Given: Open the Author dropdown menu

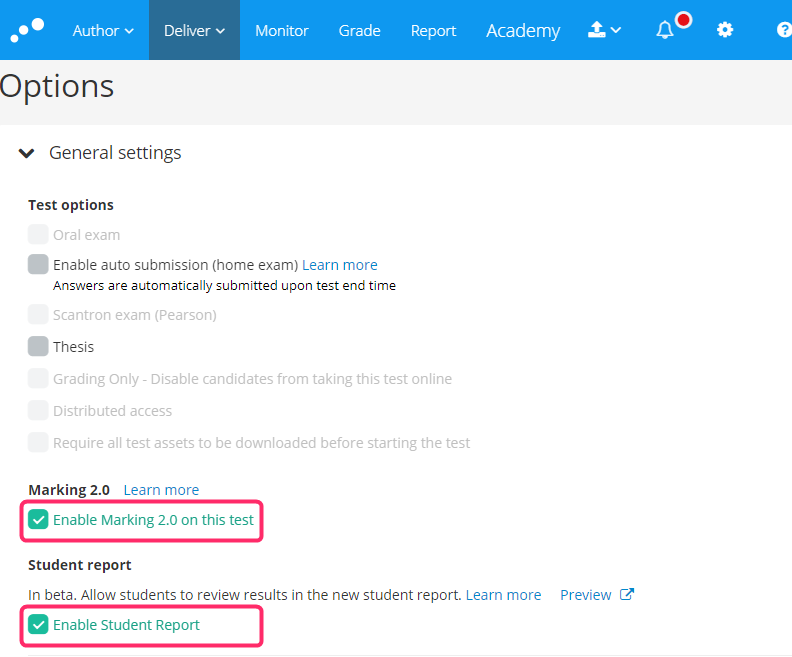Looking at the screenshot, I should (103, 30).
